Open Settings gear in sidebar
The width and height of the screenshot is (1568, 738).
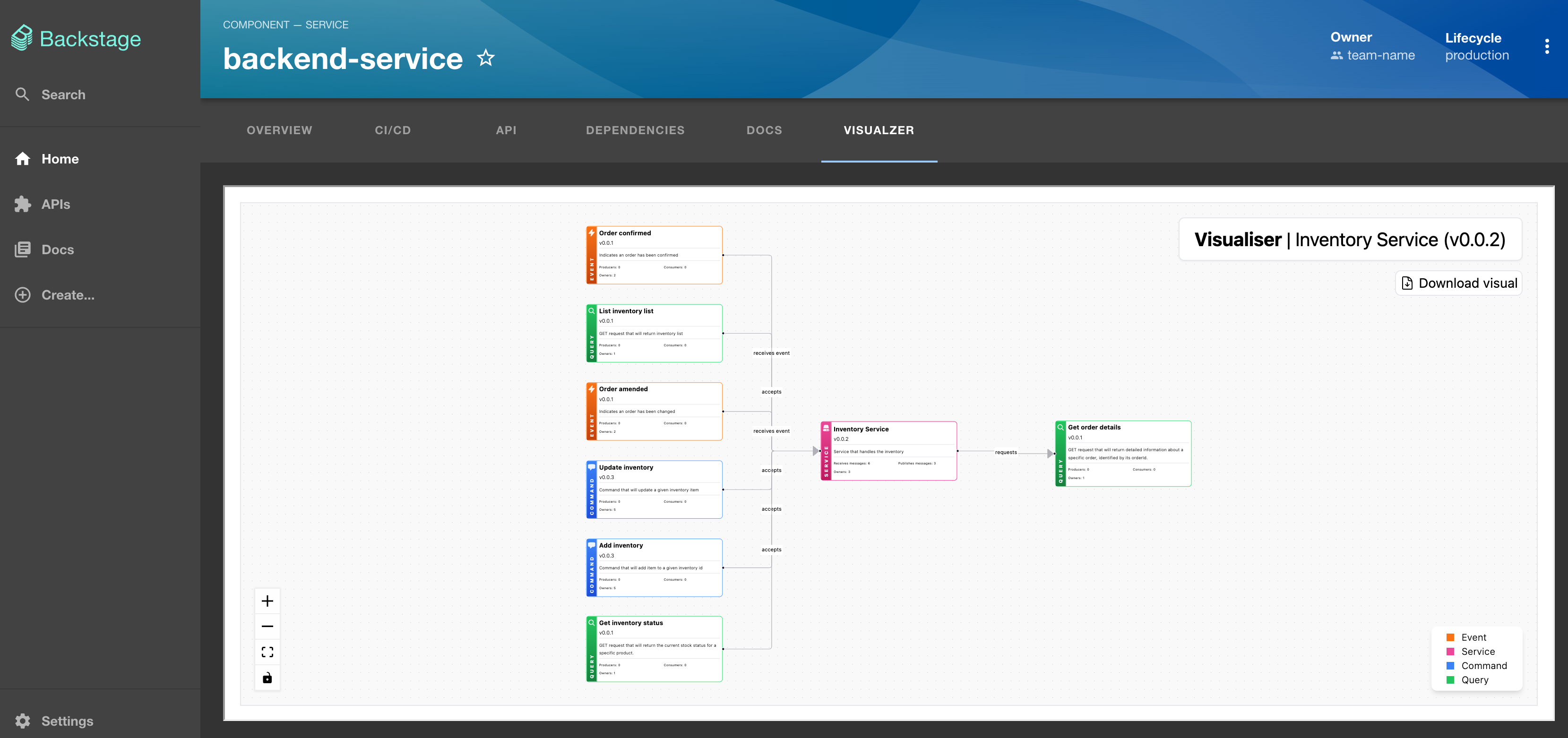(23, 721)
